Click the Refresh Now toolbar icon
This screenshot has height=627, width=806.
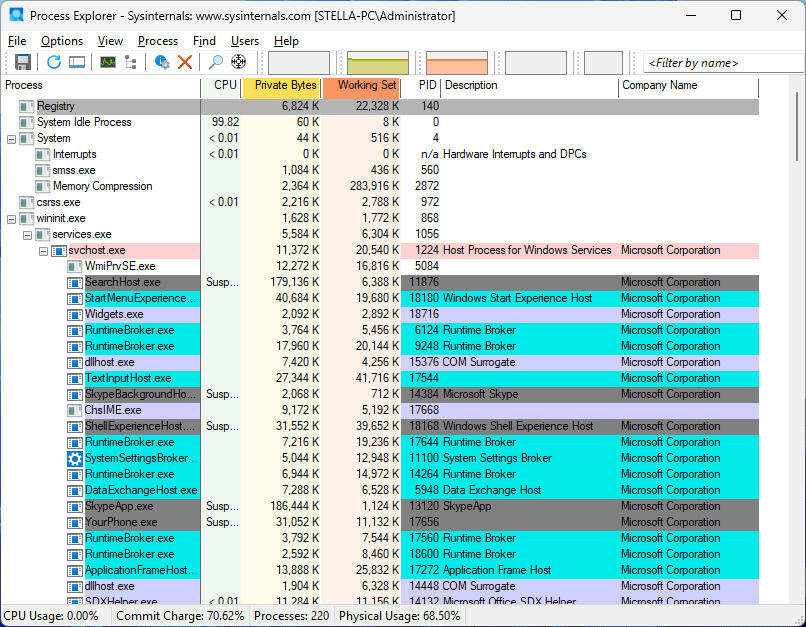click(53, 62)
